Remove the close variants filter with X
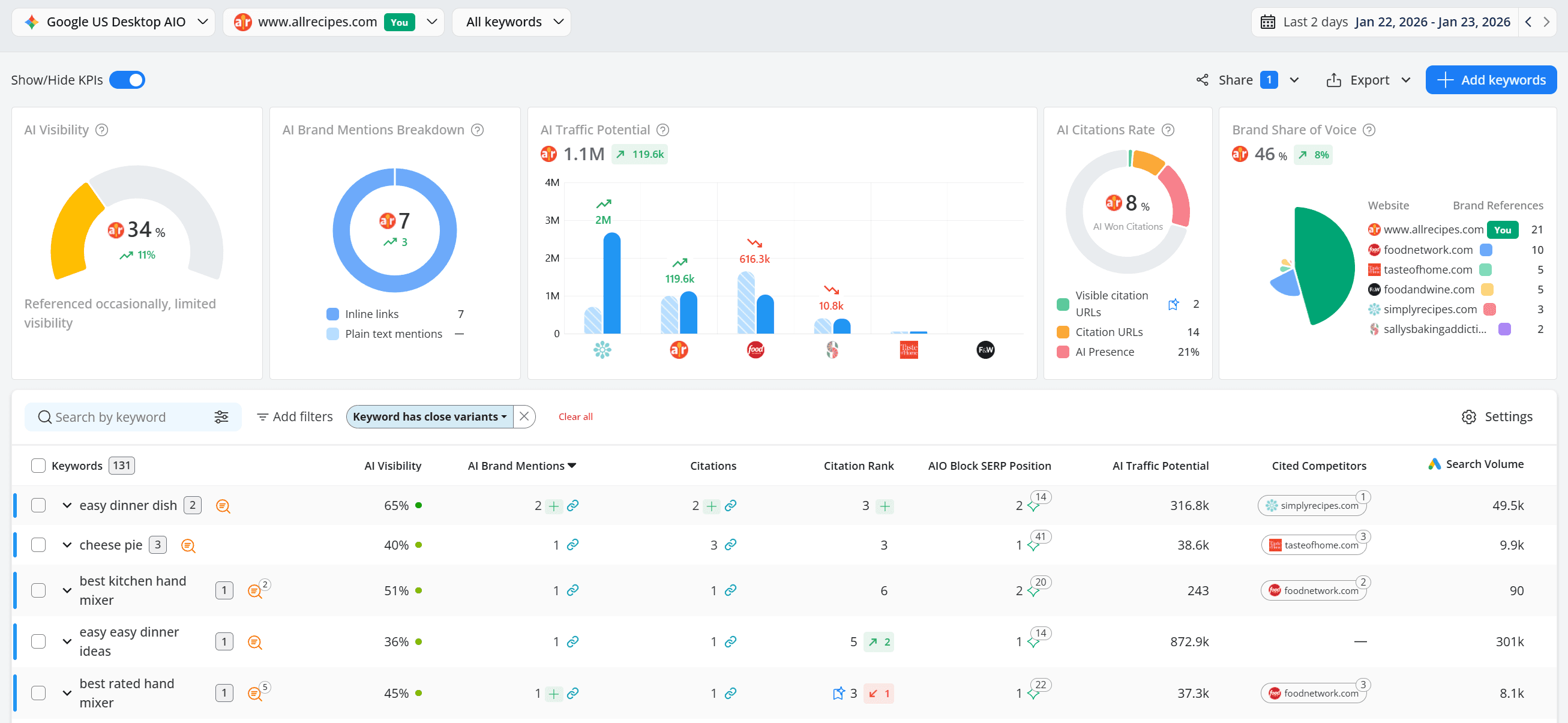Screen dimensions: 1568x723 coord(524,417)
